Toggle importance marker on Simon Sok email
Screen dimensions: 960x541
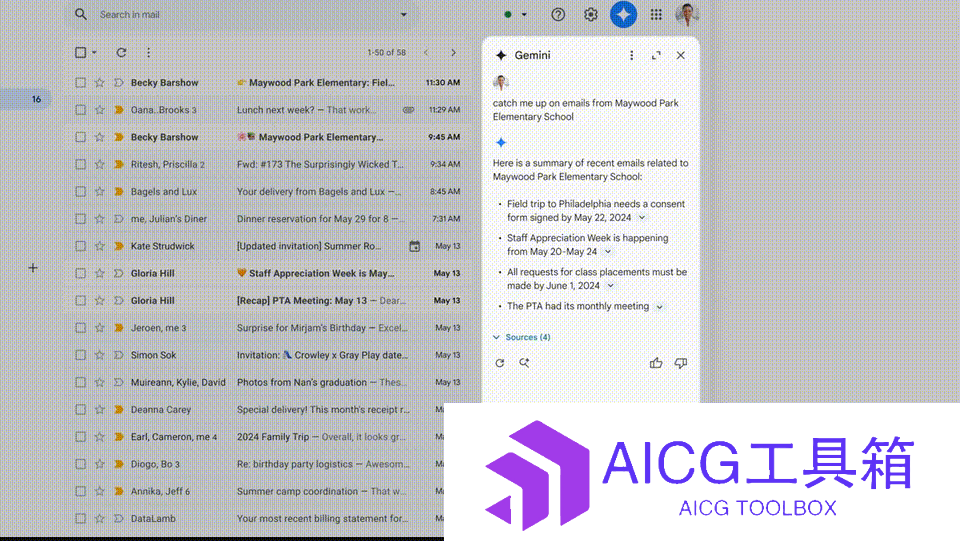pyautogui.click(x=119, y=355)
